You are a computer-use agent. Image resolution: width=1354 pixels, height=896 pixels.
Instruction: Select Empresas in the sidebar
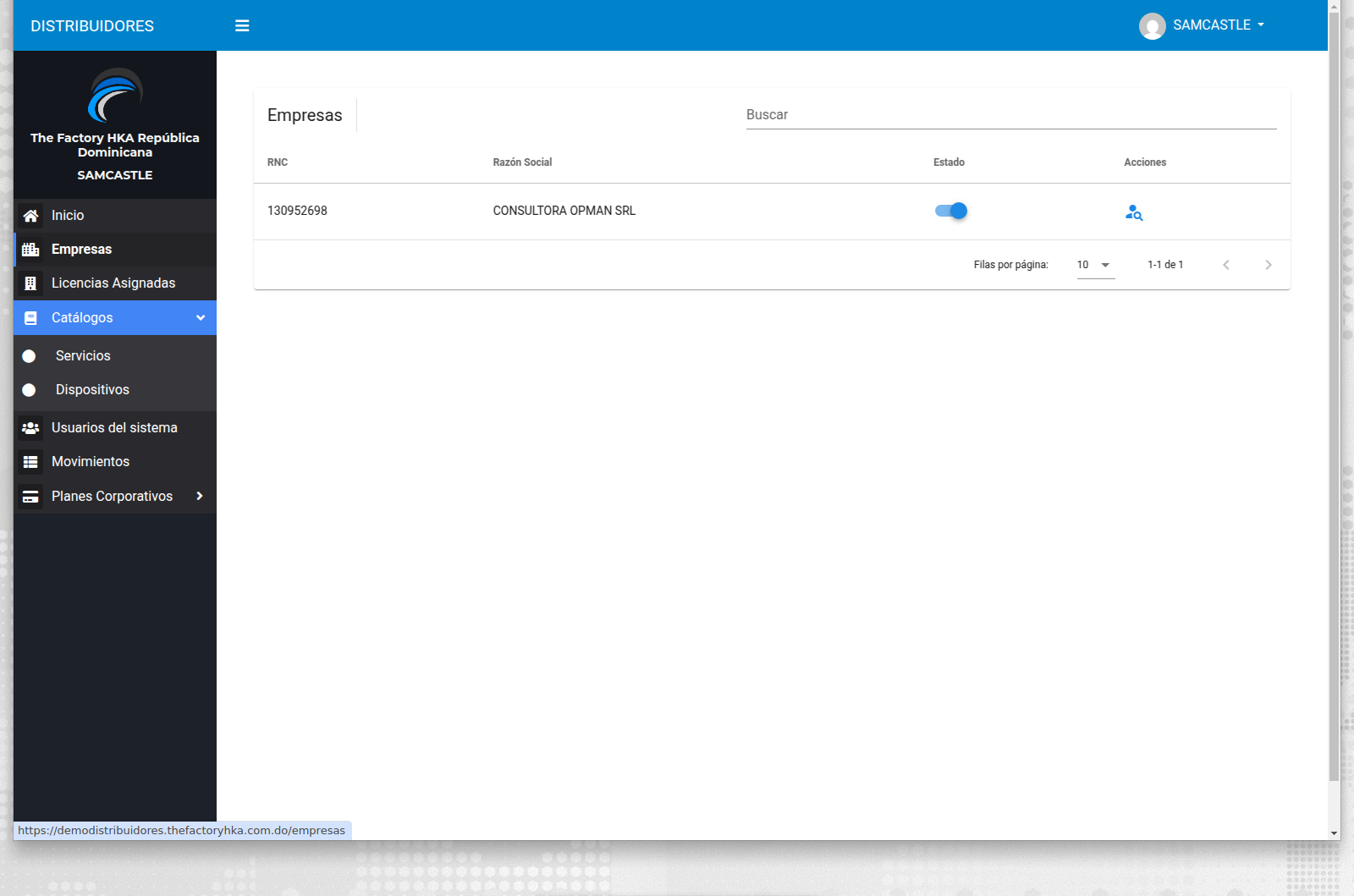[115, 250]
